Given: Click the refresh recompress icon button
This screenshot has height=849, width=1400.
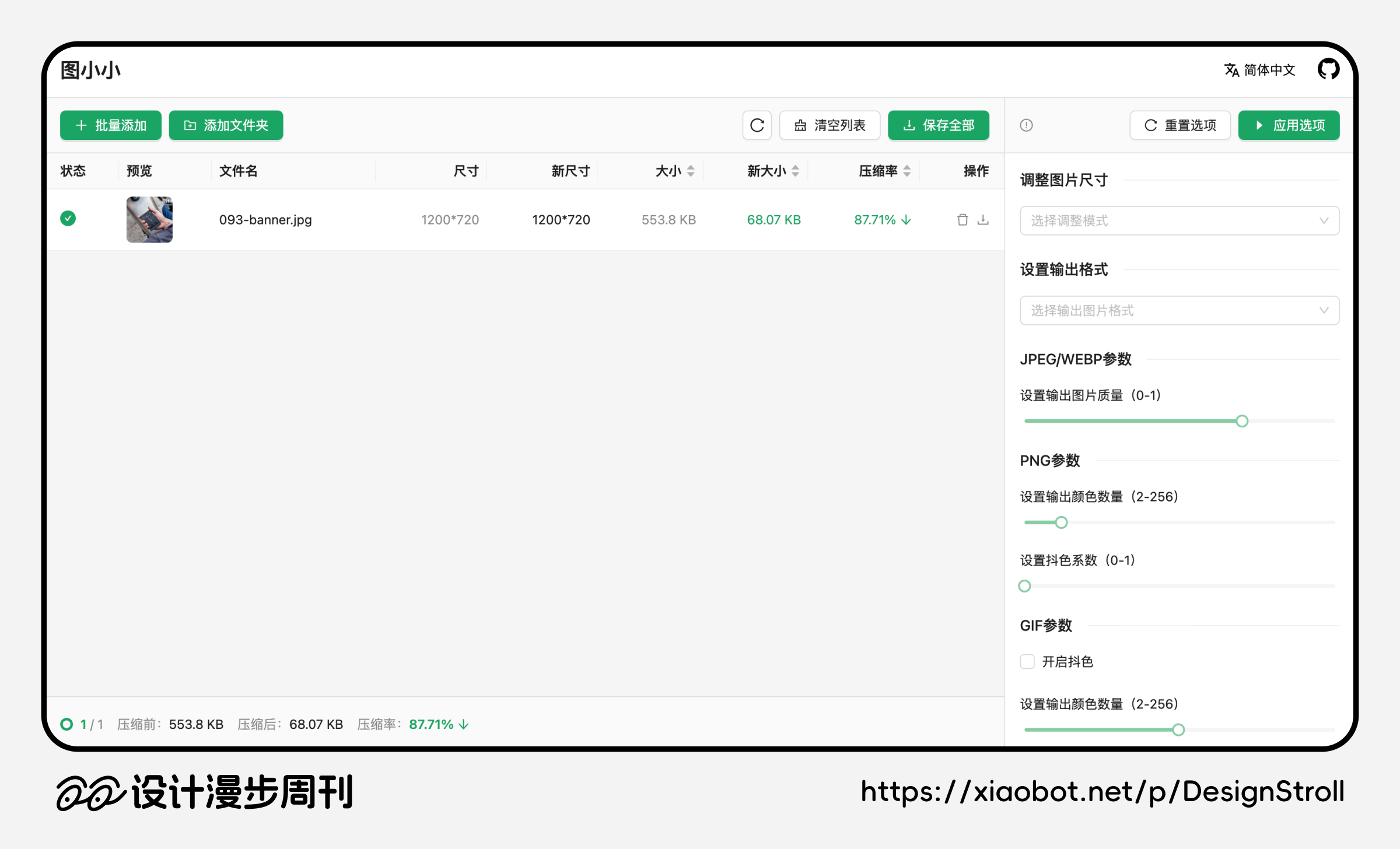Looking at the screenshot, I should coord(757,125).
